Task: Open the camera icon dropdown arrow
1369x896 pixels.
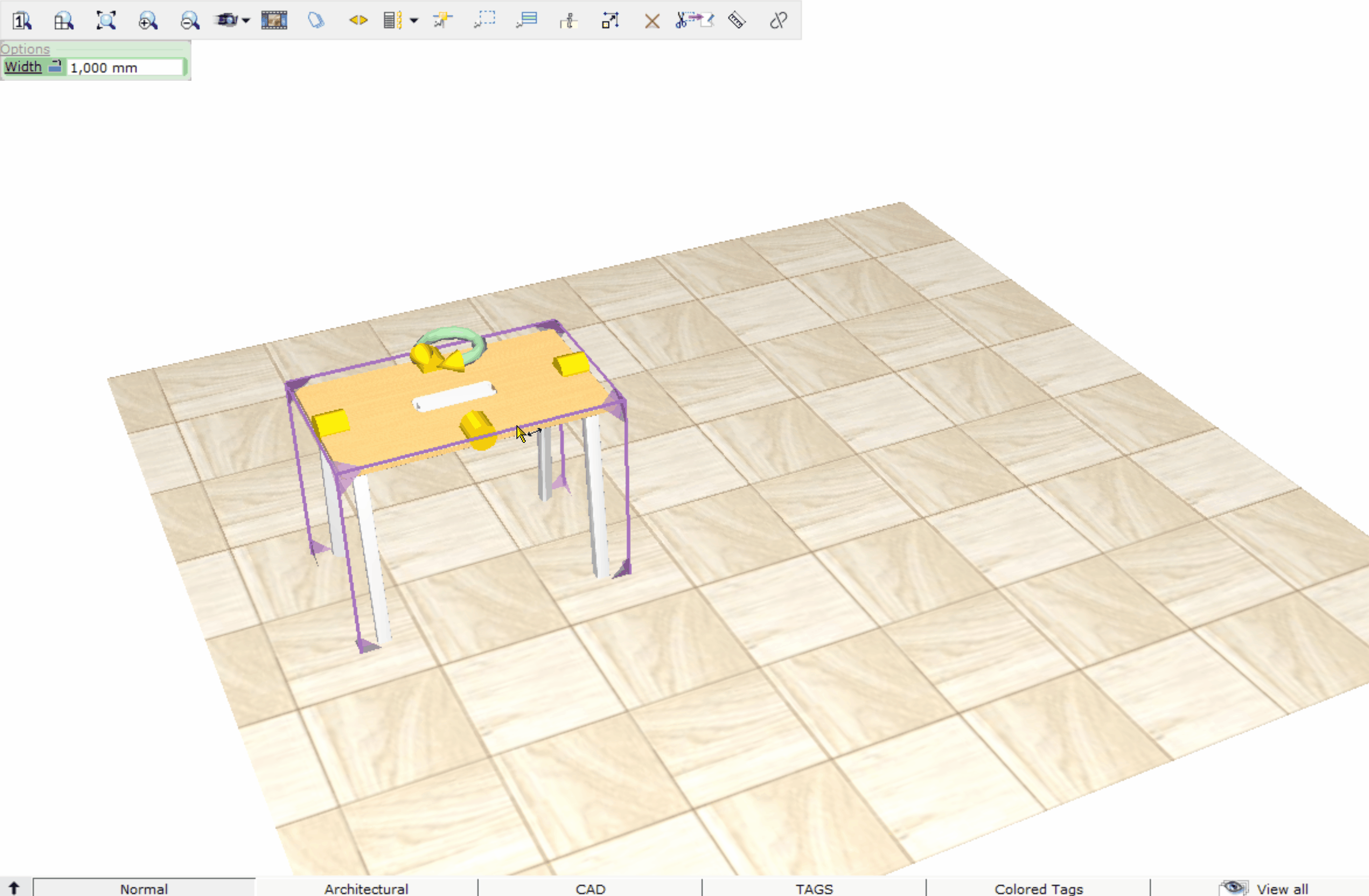Action: click(x=246, y=21)
